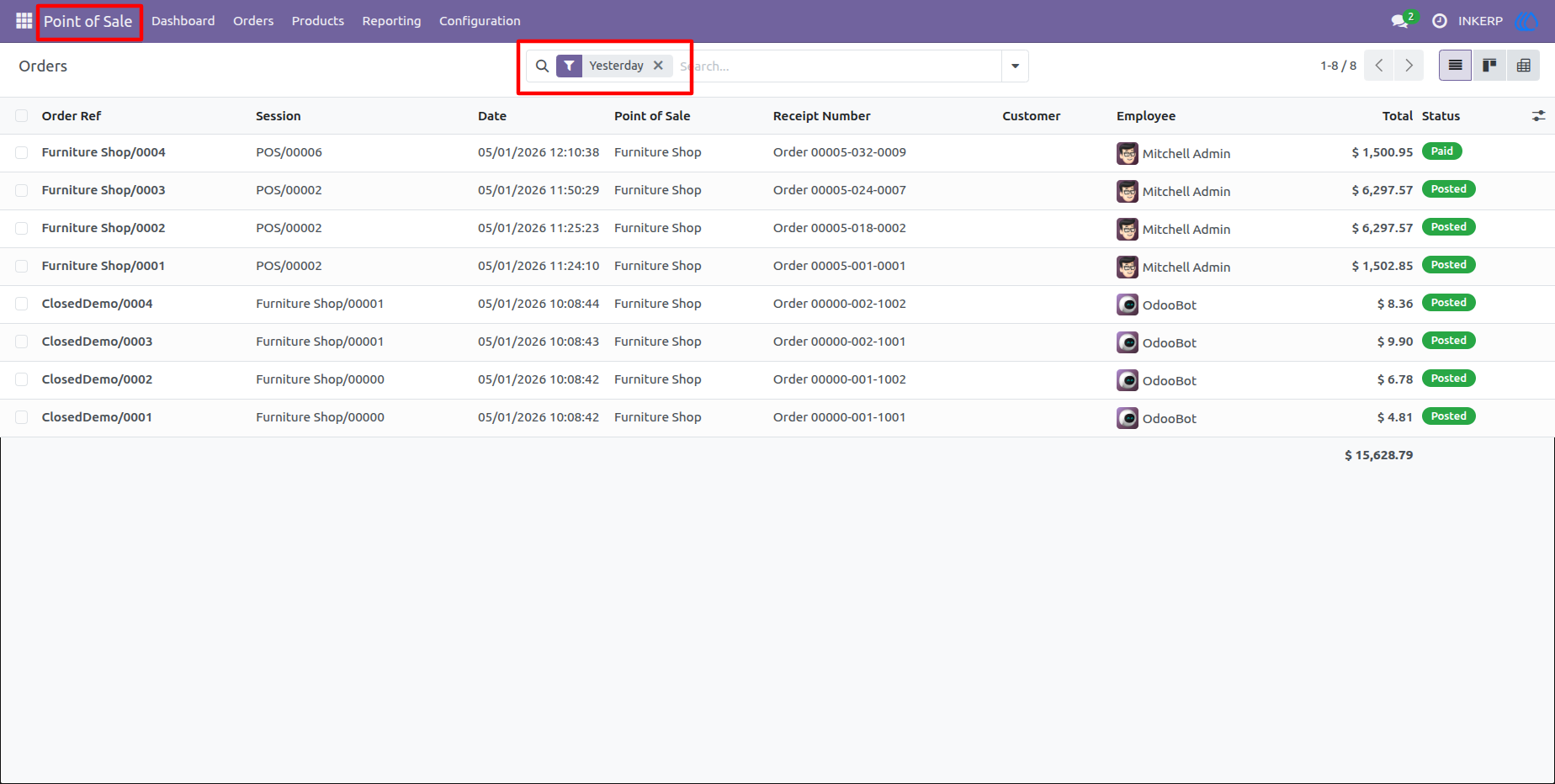Click into the search input field
1555x784 pixels.
[x=841, y=66]
